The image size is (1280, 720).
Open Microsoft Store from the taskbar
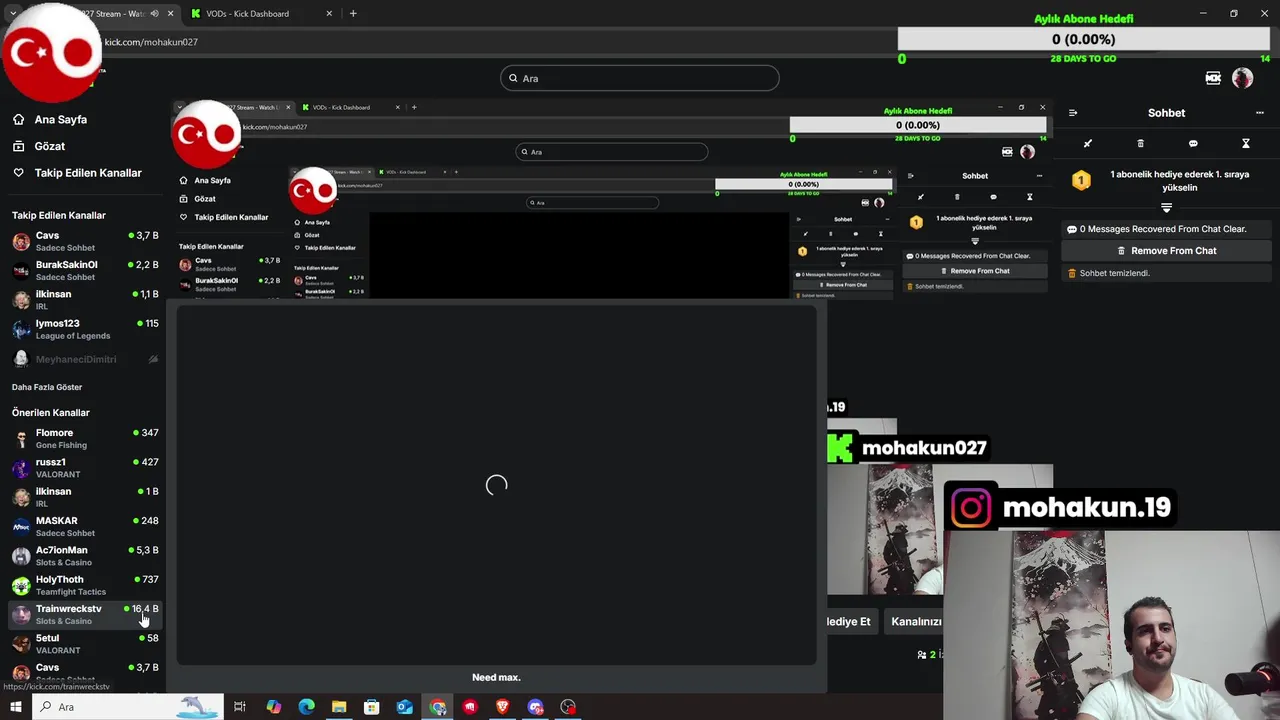pos(371,707)
